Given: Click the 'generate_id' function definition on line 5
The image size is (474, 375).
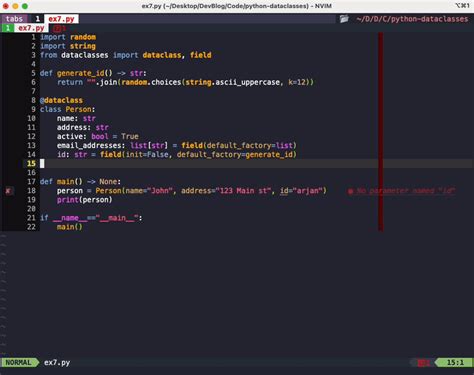Looking at the screenshot, I should point(80,73).
